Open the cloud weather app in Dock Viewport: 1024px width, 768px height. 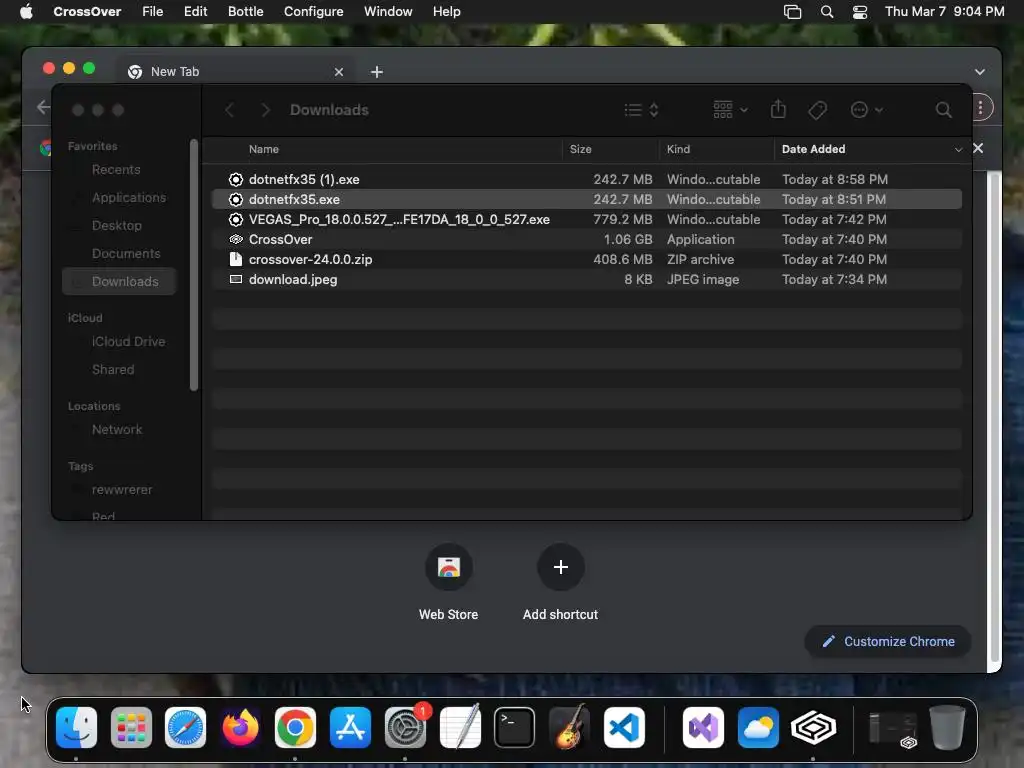(758, 727)
